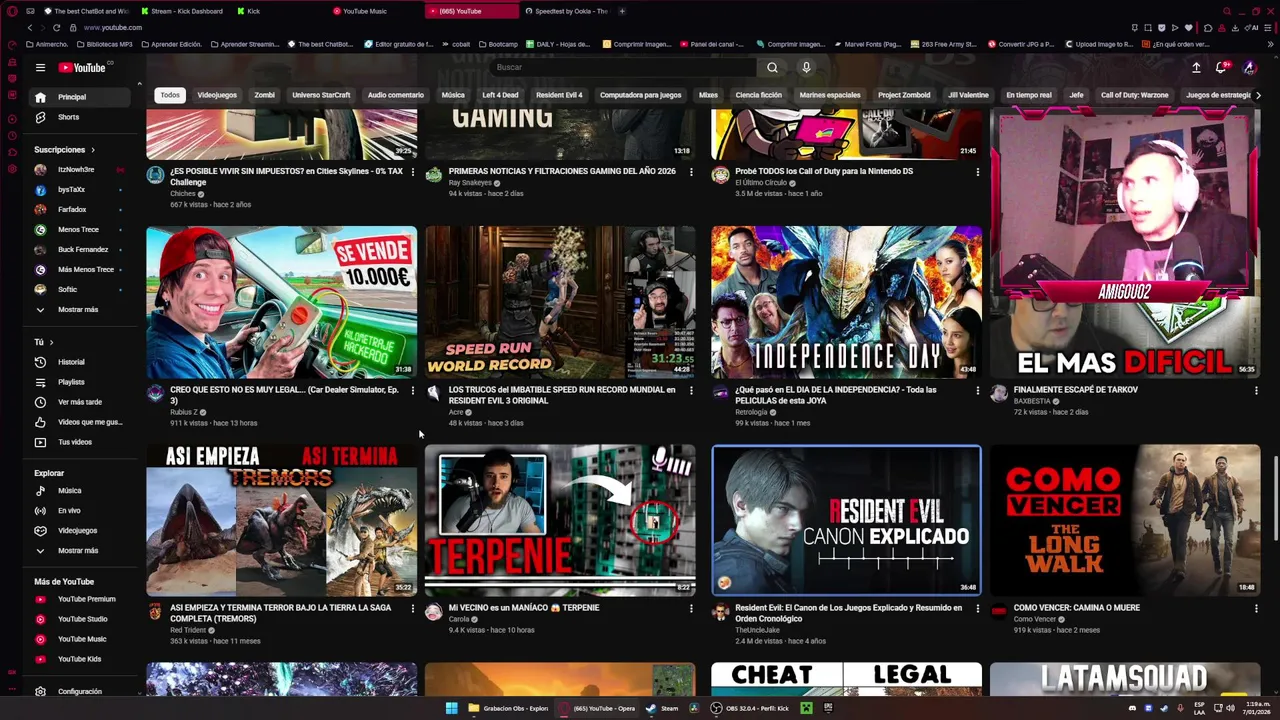Open Steam from the taskbar

tap(662, 708)
